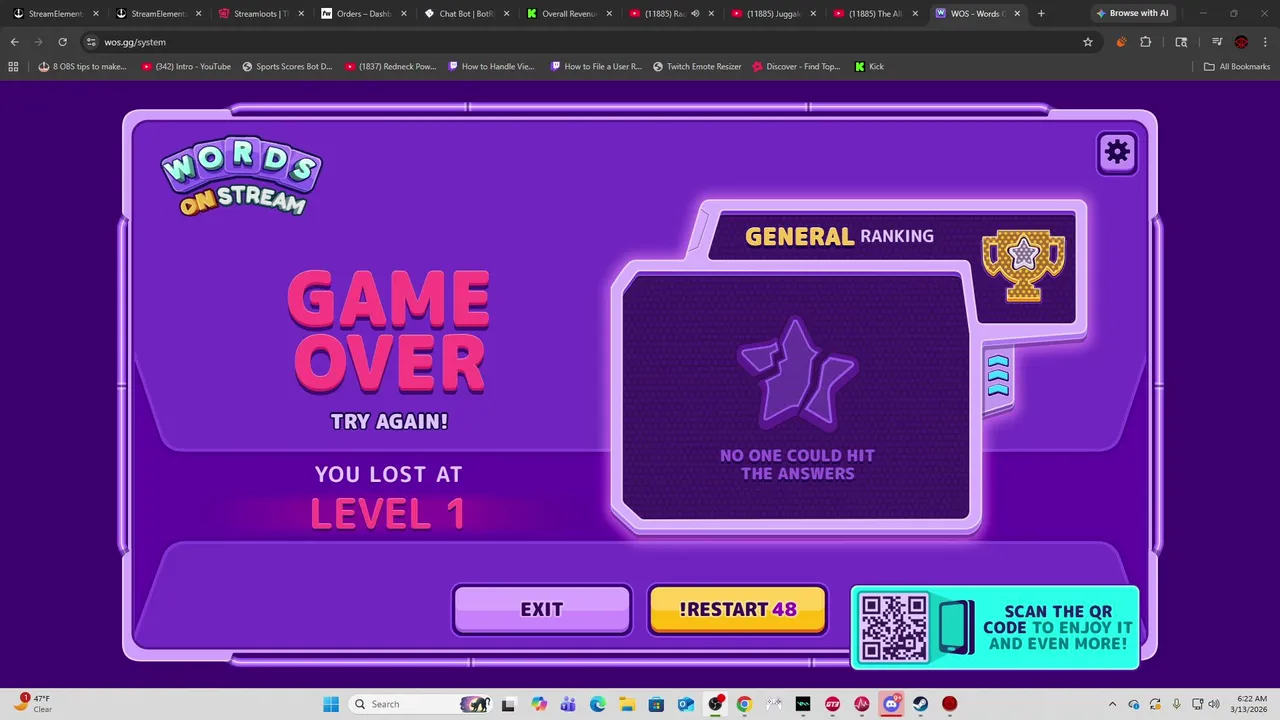Open the 8 OBS tips to make bookmark
1280x720 pixels.
point(82,67)
